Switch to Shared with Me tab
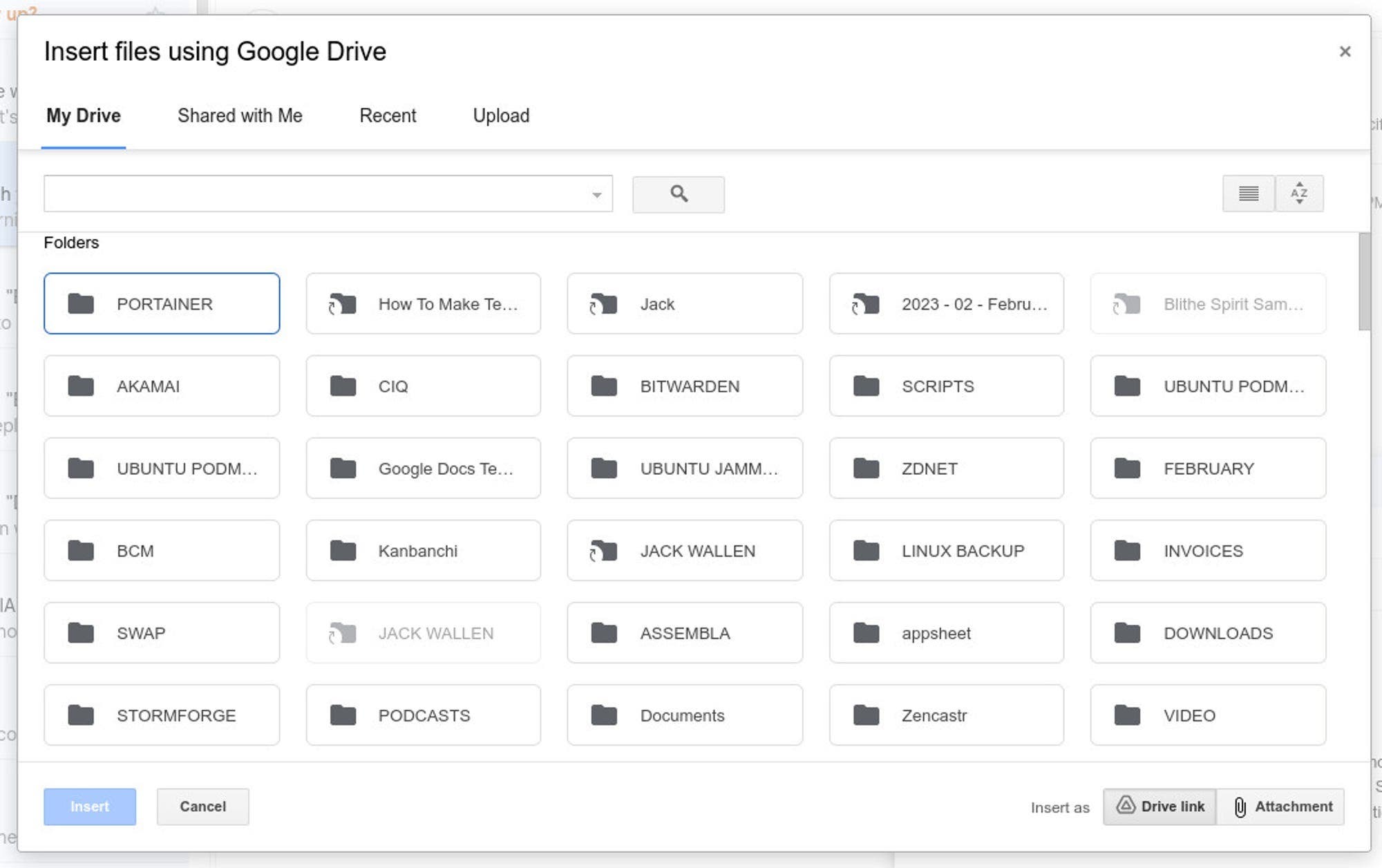The image size is (1382, 868). click(x=240, y=115)
